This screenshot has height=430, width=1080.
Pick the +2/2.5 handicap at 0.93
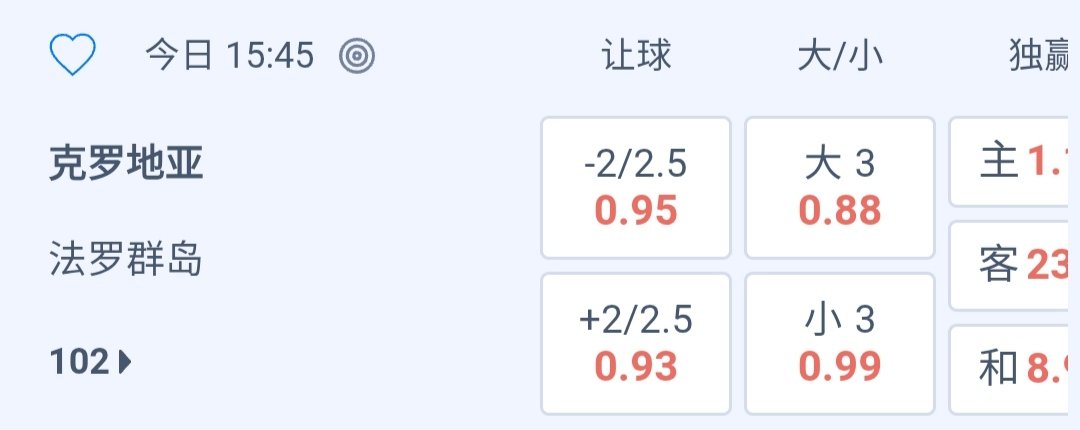pos(636,343)
